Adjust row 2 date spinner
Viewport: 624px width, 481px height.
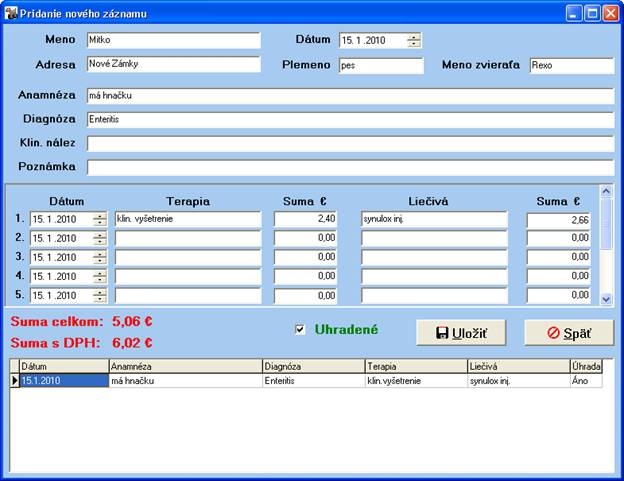pyautogui.click(x=99, y=238)
